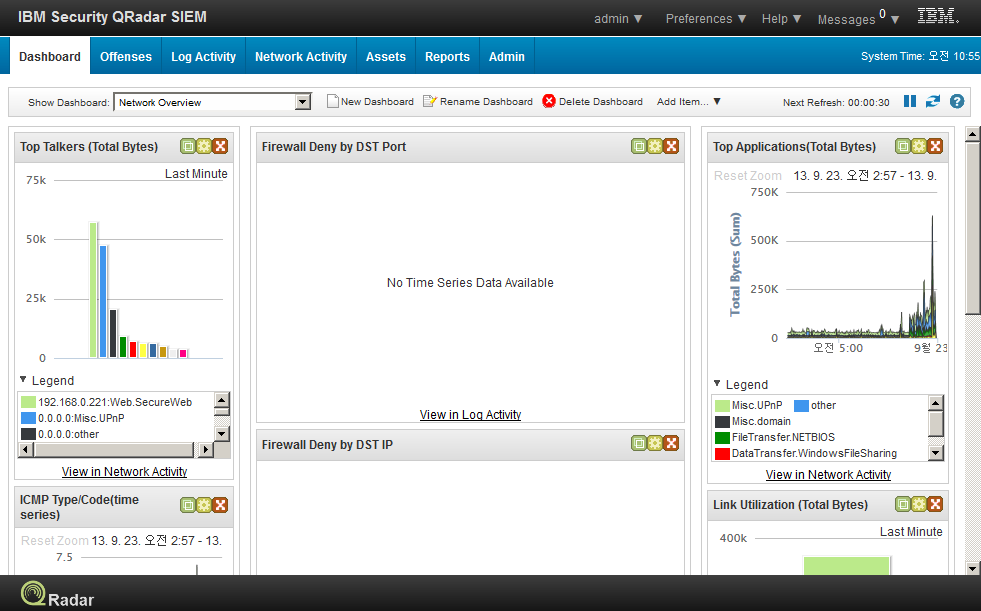Viewport: 981px width, 611px height.
Task: Click the FileTransfer.NETBIOS green swatch
Action: 722,437
